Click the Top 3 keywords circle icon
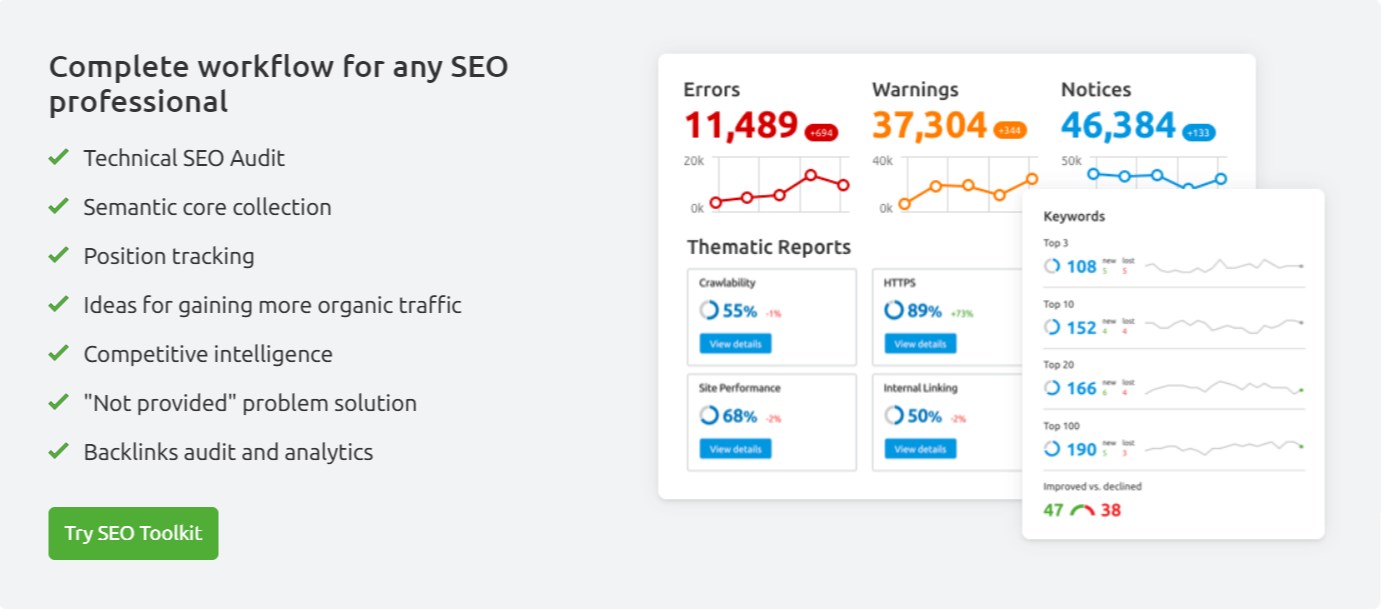 (1051, 266)
